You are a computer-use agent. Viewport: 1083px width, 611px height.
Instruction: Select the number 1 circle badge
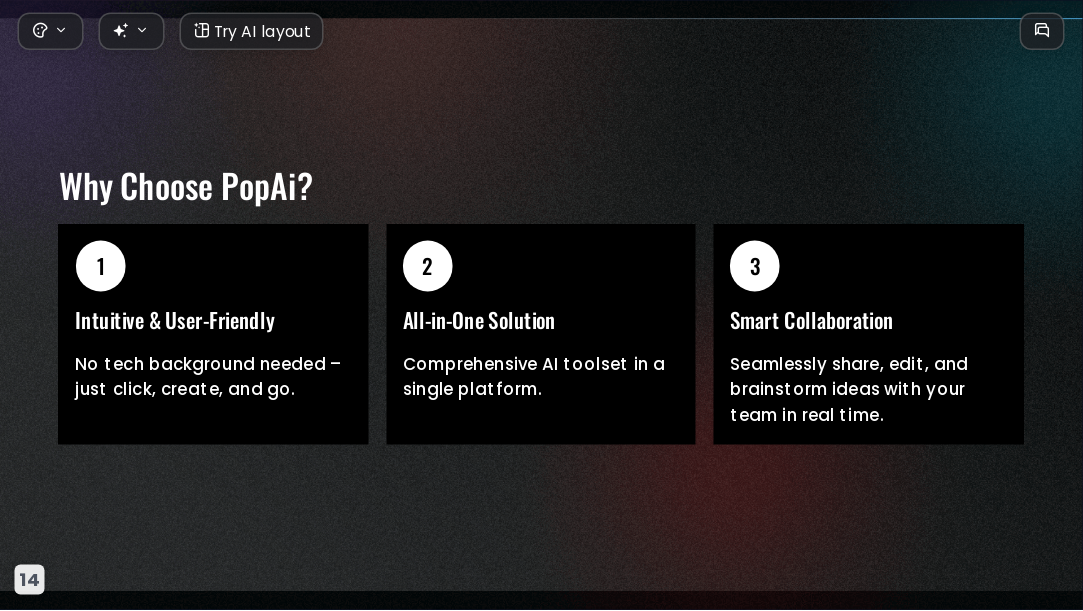(101, 266)
